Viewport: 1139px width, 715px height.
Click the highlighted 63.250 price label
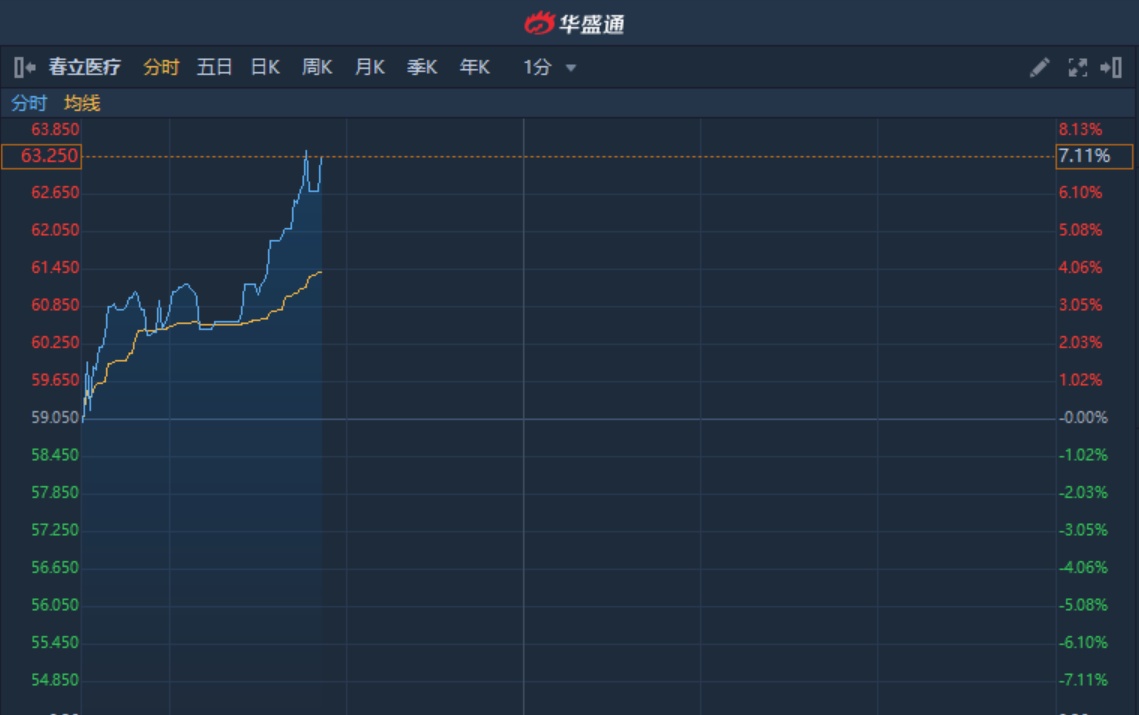(x=41, y=156)
